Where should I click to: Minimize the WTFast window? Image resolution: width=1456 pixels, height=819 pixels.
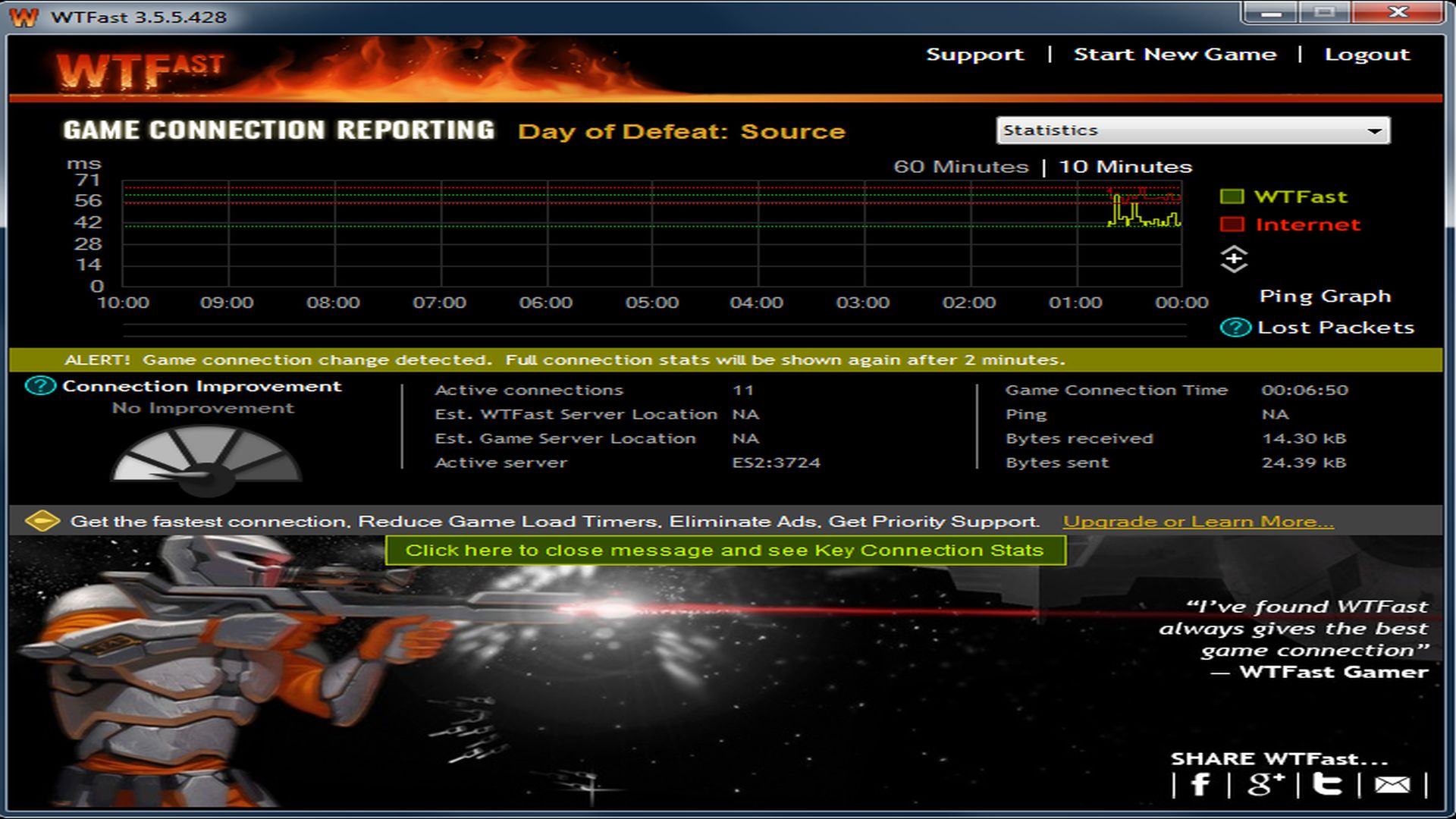coord(1272,12)
